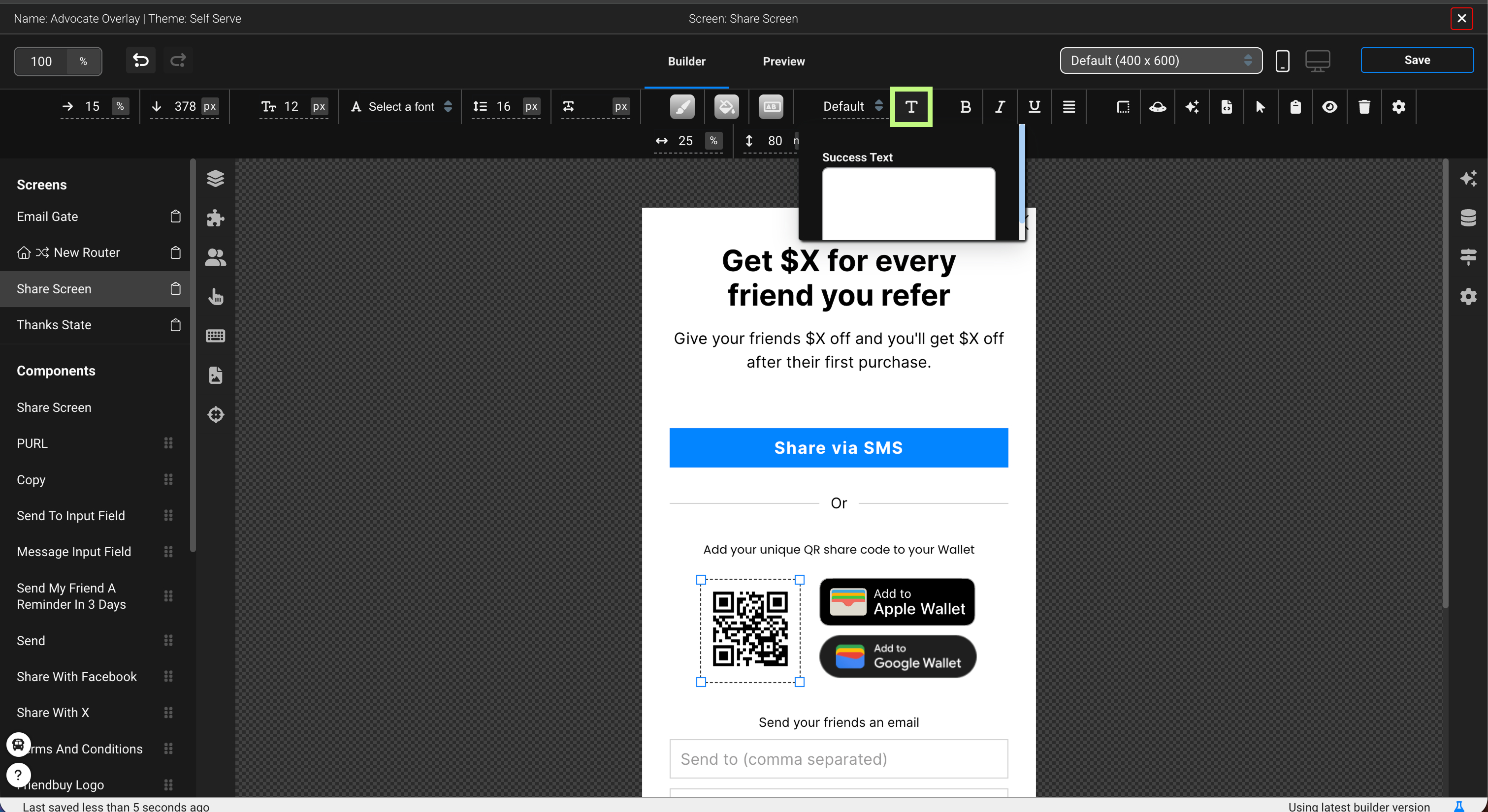
Task: Click the Save button
Action: click(x=1417, y=60)
